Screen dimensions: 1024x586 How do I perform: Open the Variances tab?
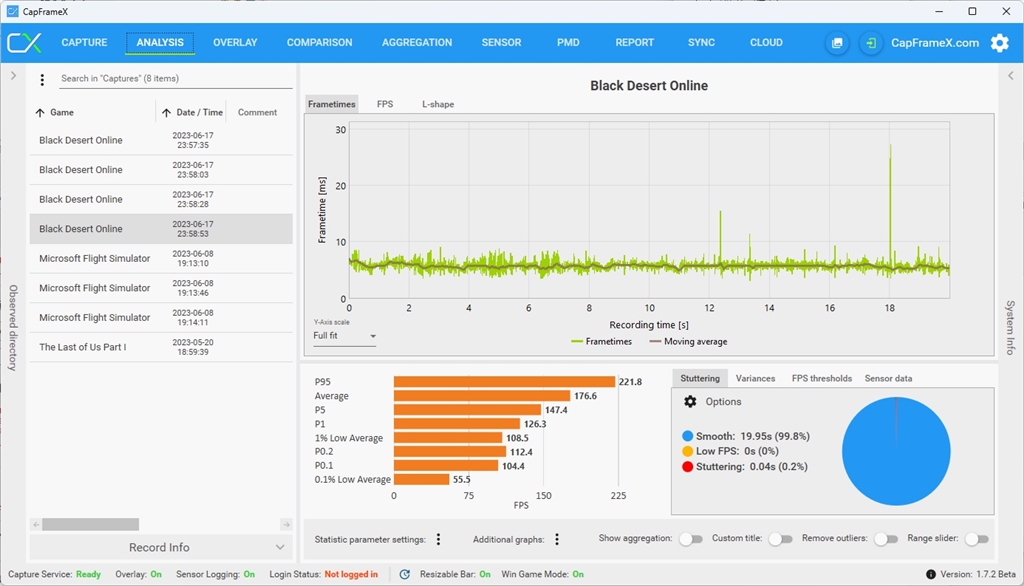[755, 378]
